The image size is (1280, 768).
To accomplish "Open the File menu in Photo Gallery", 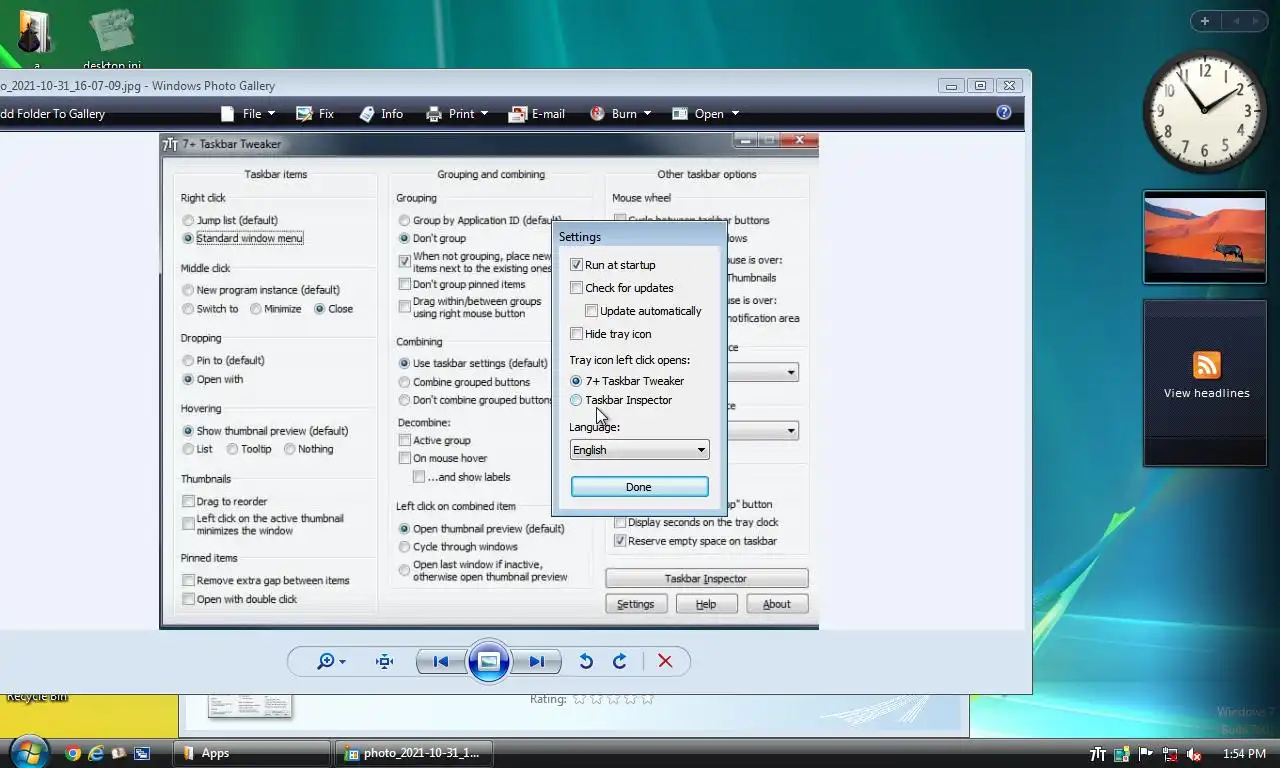I will pos(247,114).
